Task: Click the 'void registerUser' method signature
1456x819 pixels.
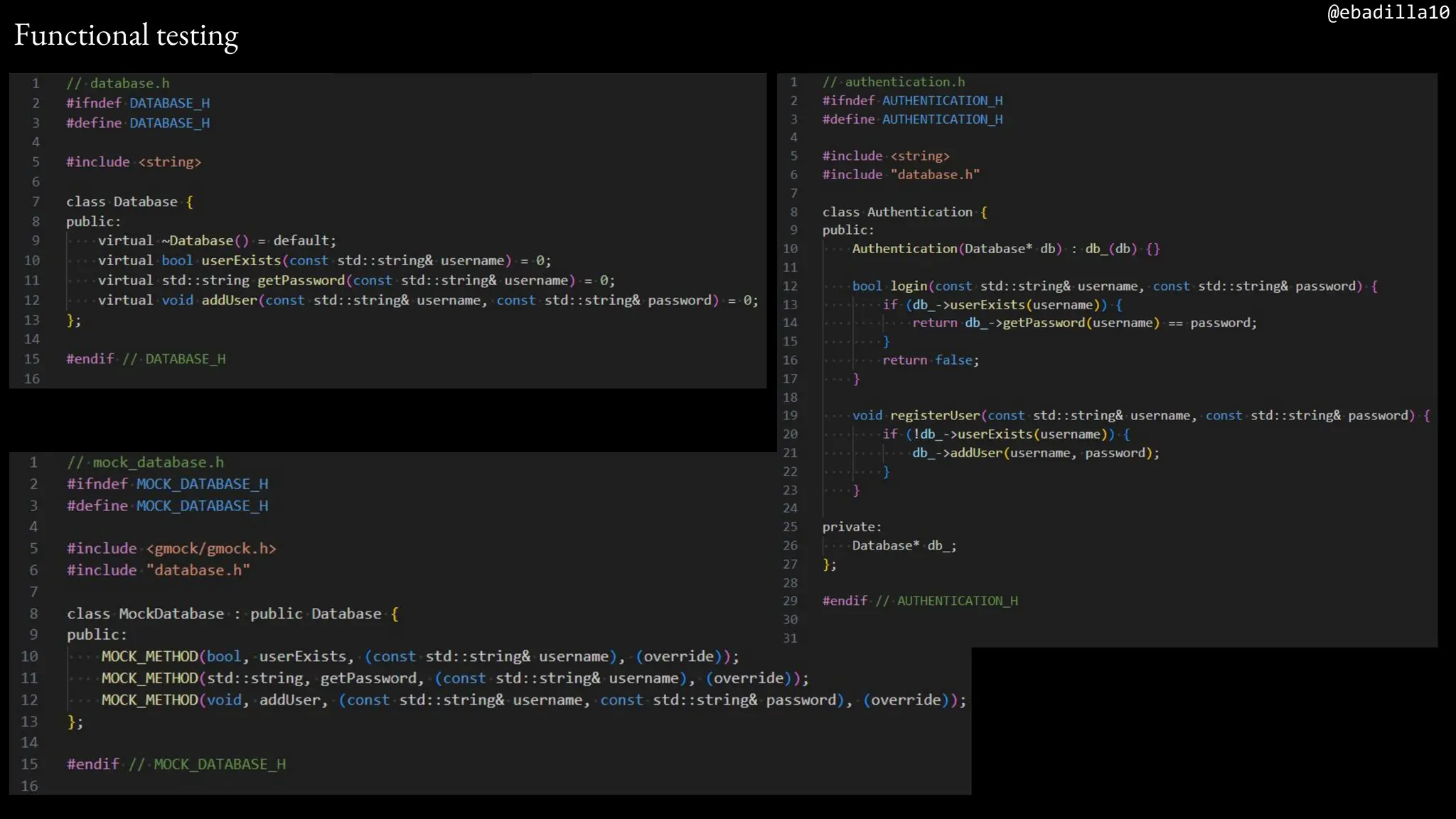Action: pyautogui.click(x=1140, y=416)
